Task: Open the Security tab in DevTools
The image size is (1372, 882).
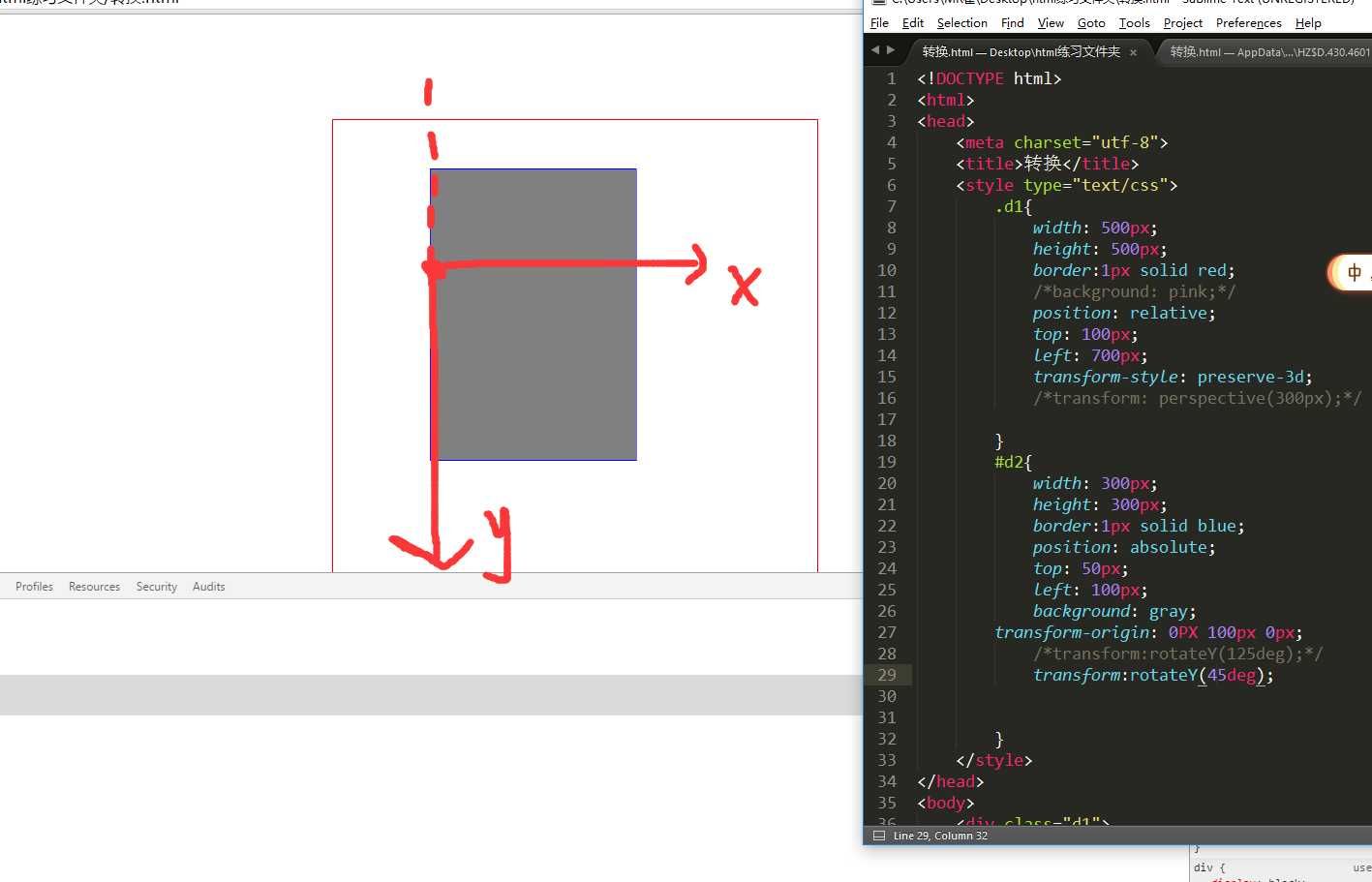Action: pos(157,587)
